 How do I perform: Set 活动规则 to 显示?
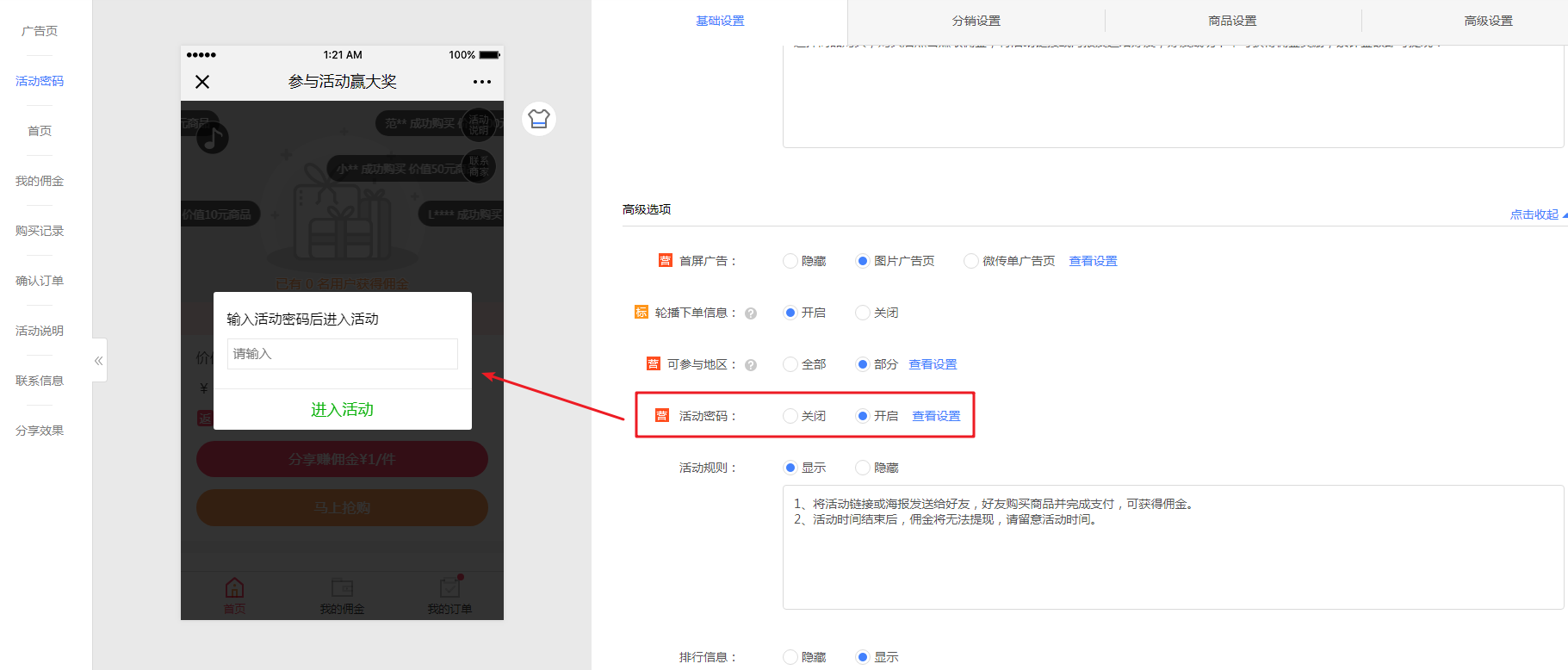tap(790, 468)
